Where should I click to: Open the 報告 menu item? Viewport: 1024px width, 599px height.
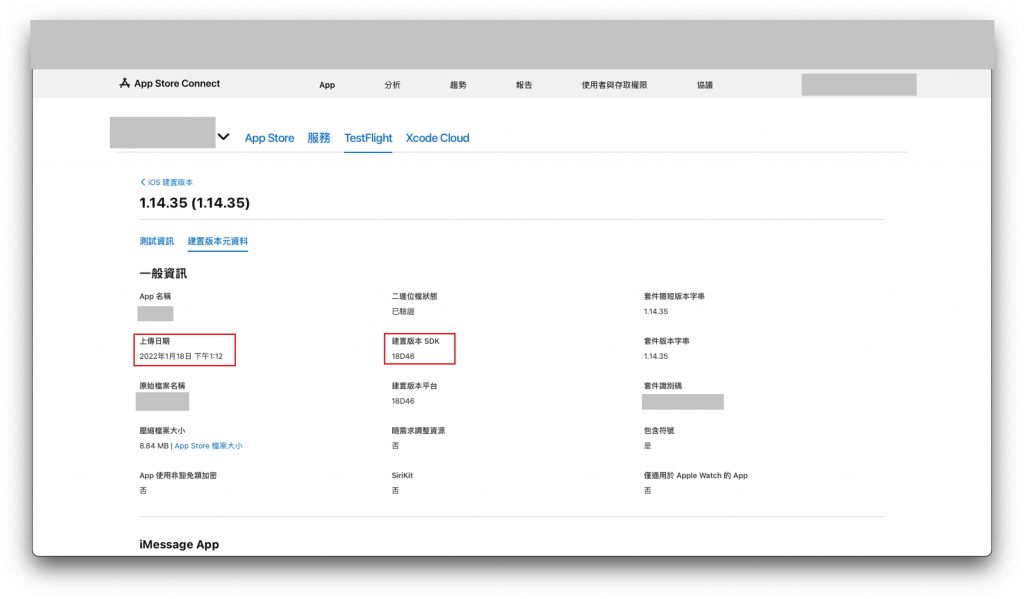tap(524, 85)
